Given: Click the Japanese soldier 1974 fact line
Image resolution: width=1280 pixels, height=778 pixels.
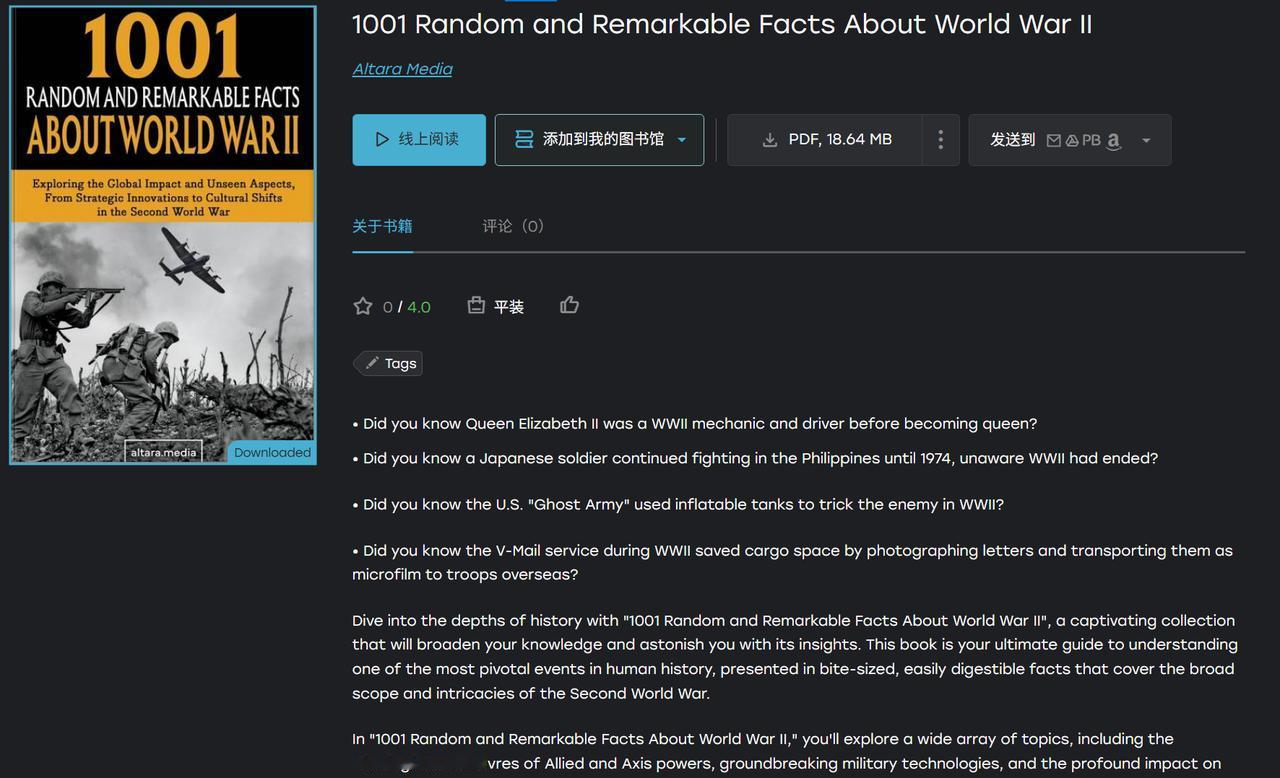Looking at the screenshot, I should pos(755,459).
